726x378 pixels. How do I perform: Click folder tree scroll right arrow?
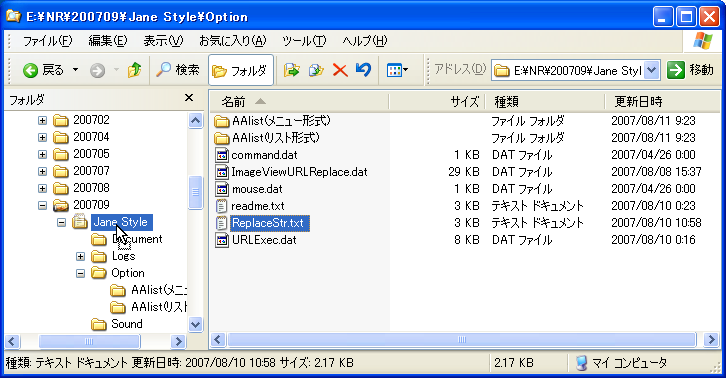(x=177, y=341)
